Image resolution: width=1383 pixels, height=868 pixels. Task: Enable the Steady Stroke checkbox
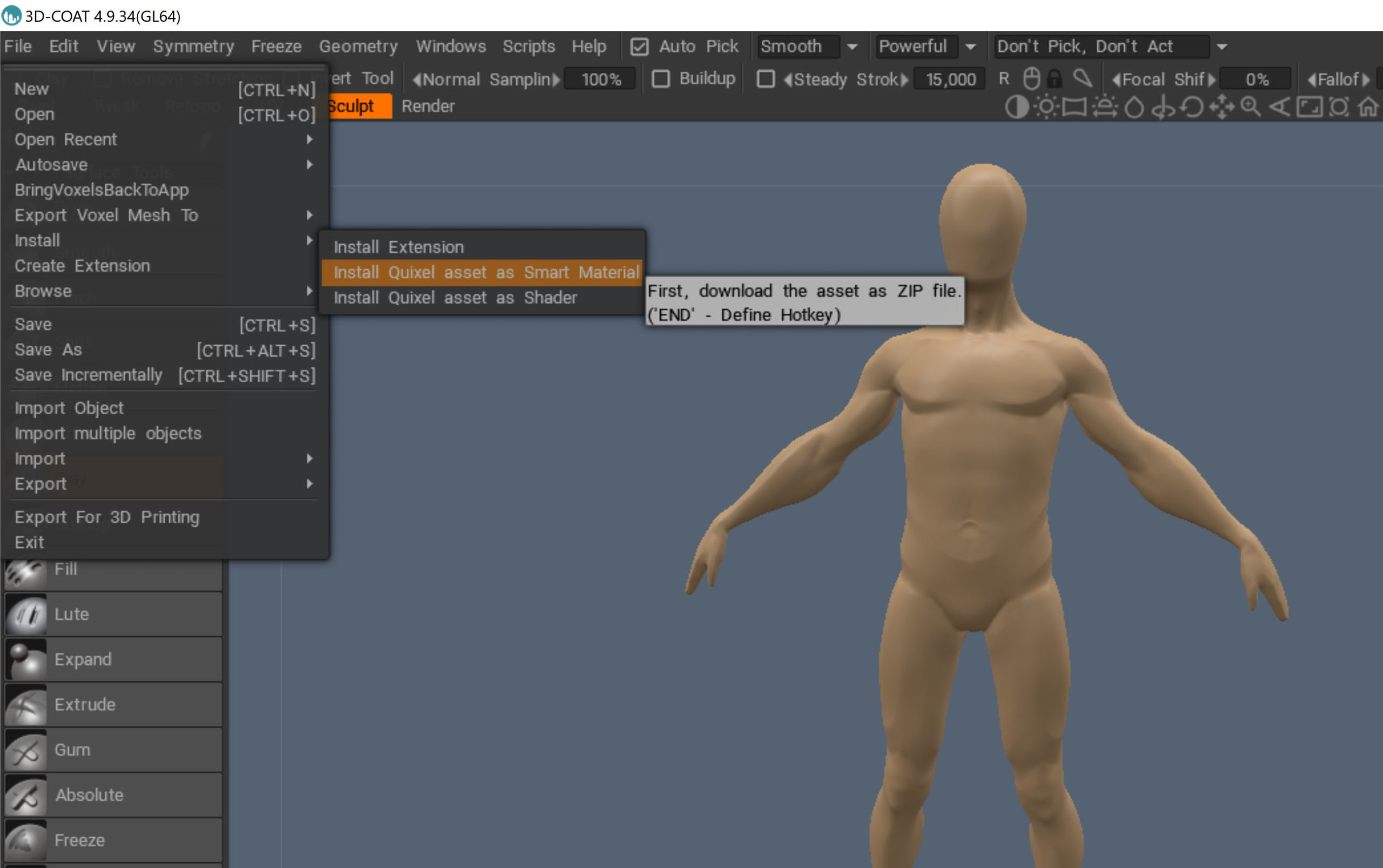(x=766, y=79)
